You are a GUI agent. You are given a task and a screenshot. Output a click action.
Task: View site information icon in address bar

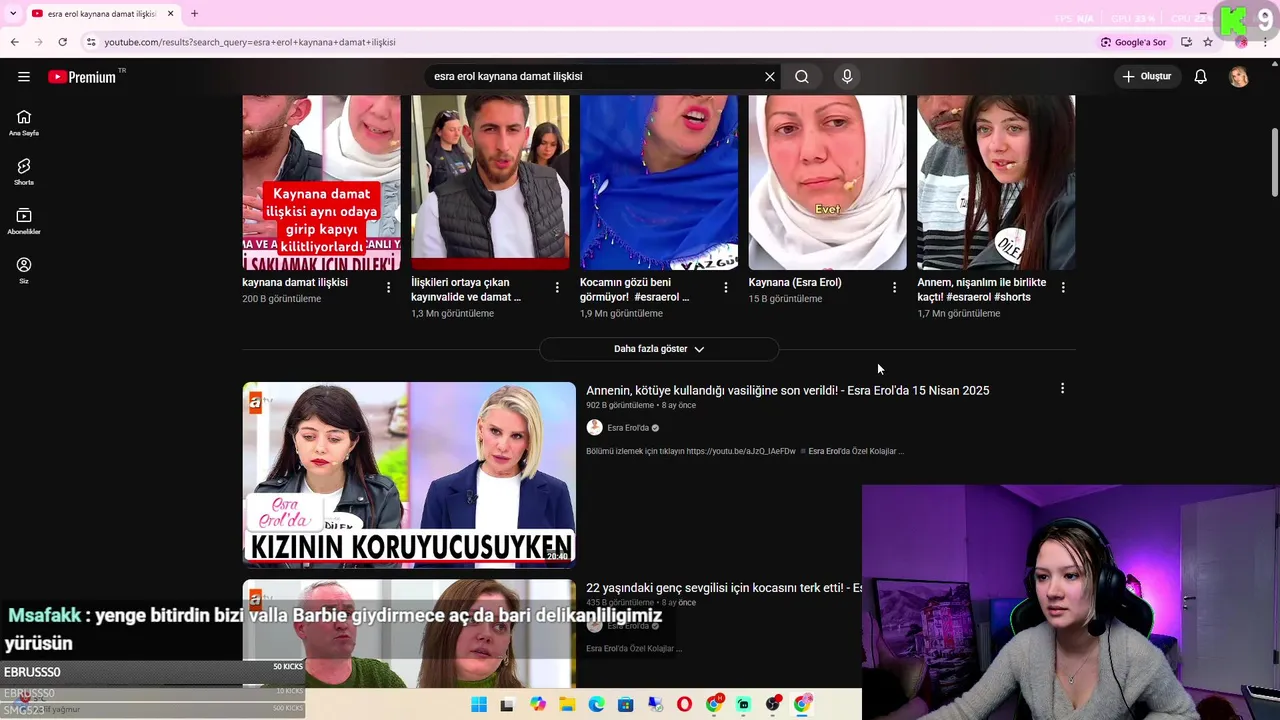91,42
